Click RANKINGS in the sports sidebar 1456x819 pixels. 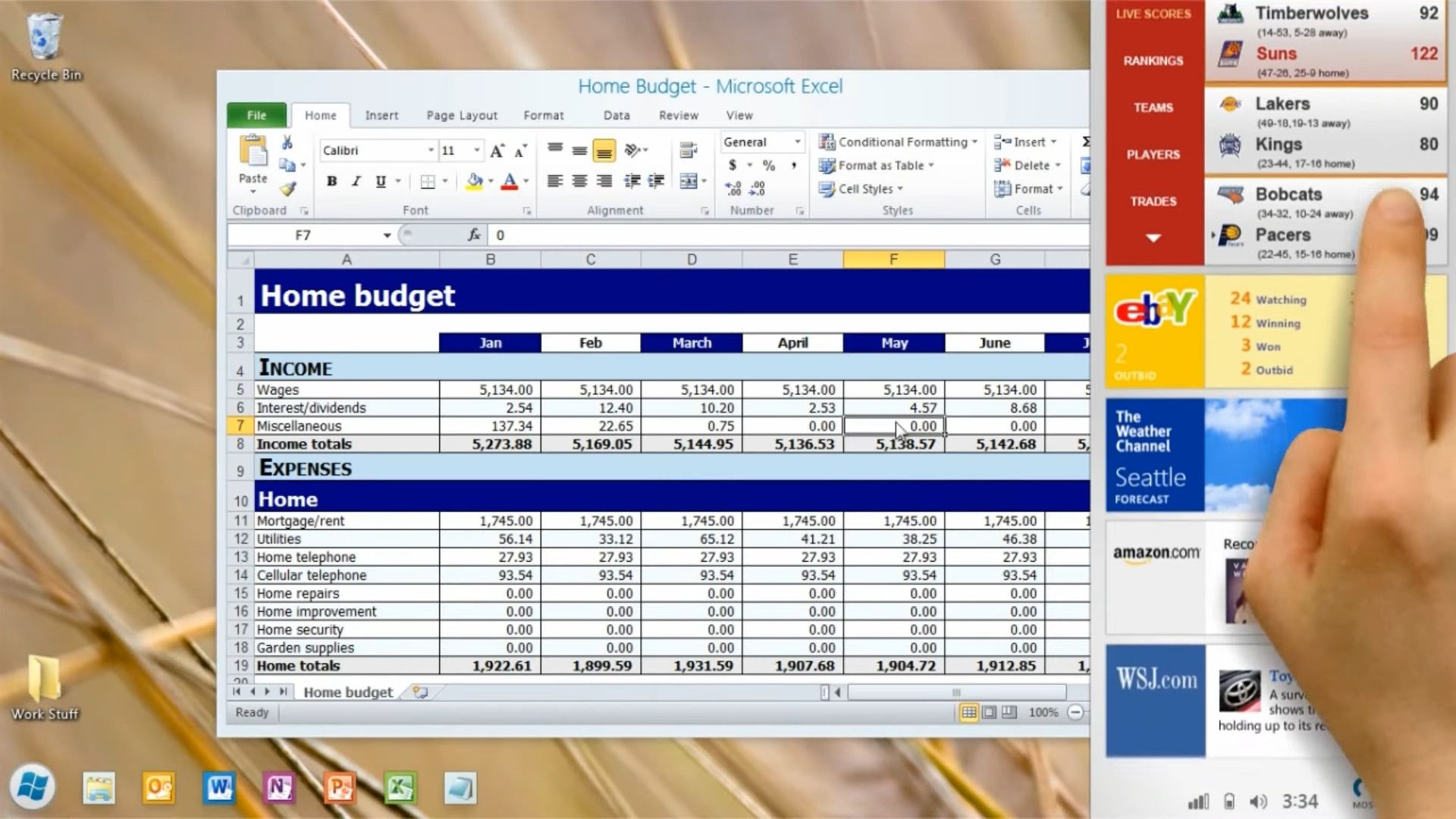click(1153, 61)
